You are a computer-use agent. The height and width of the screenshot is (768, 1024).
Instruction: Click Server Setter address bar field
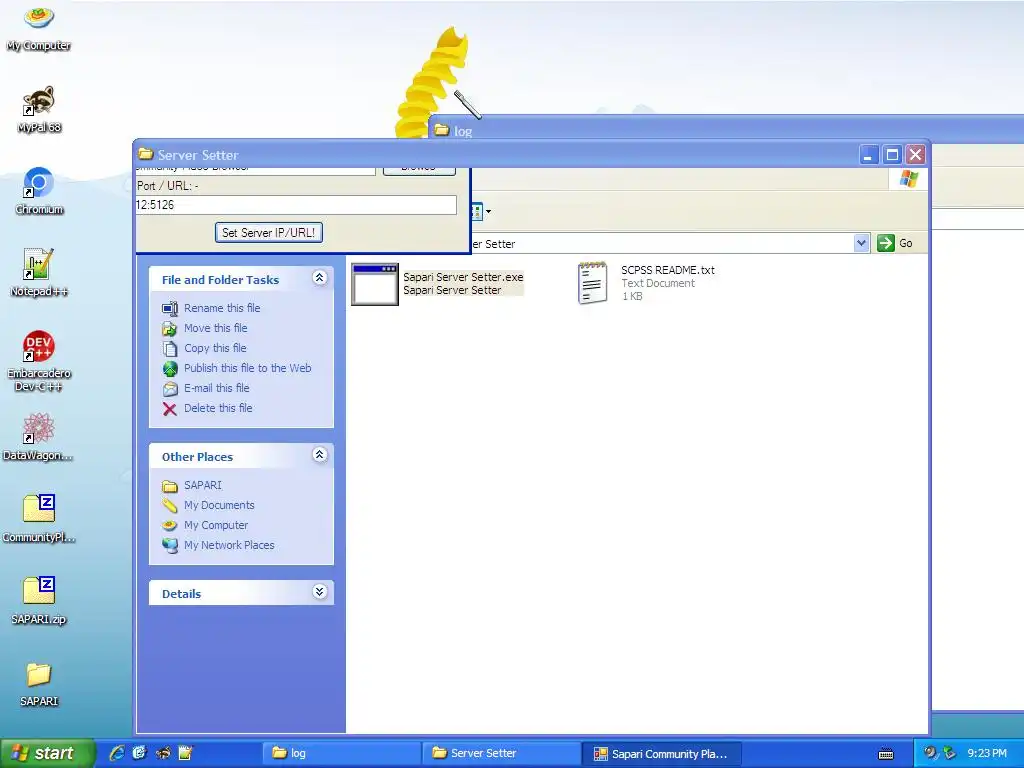(x=661, y=244)
